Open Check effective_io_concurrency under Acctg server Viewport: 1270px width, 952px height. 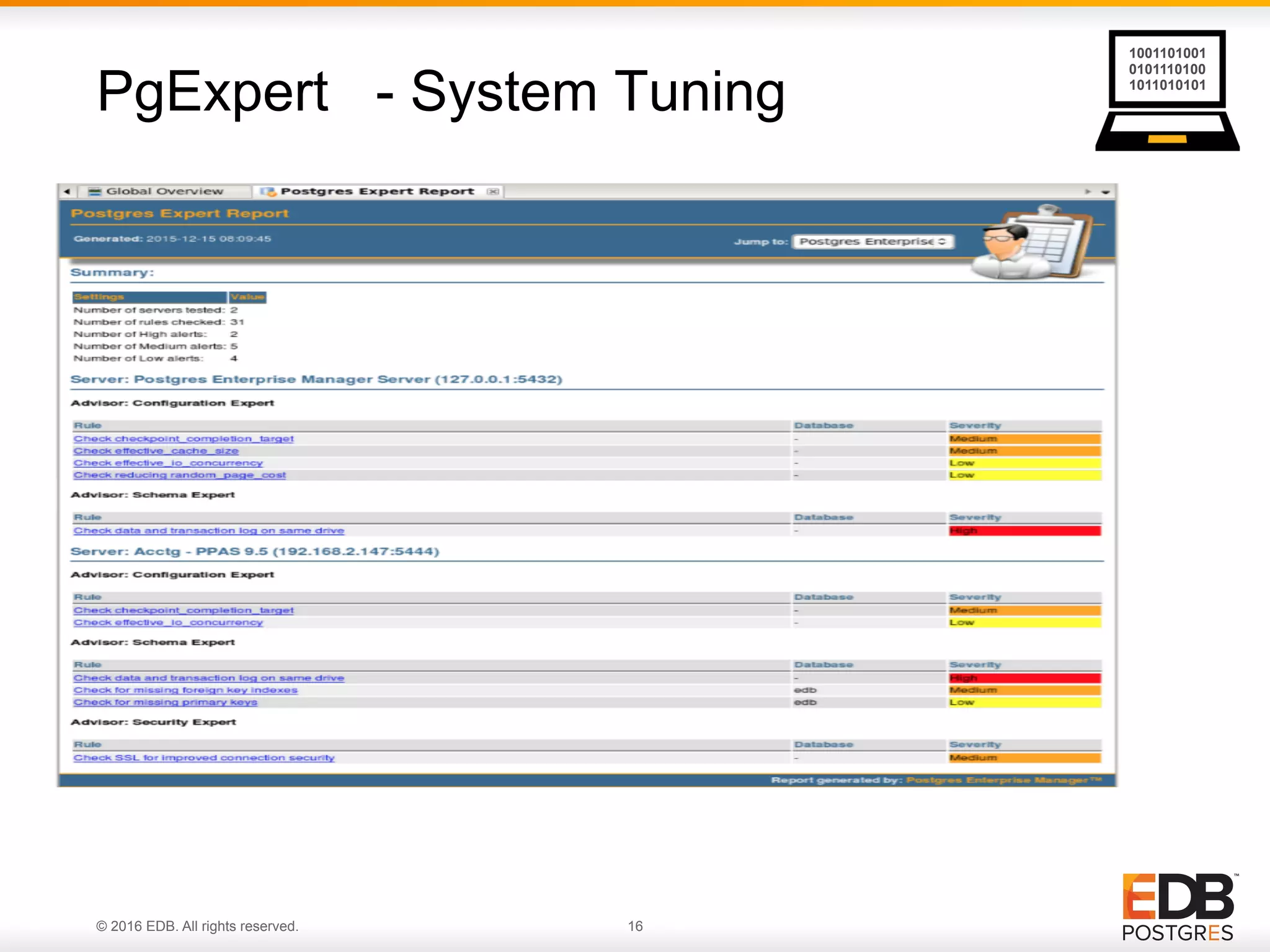click(168, 622)
